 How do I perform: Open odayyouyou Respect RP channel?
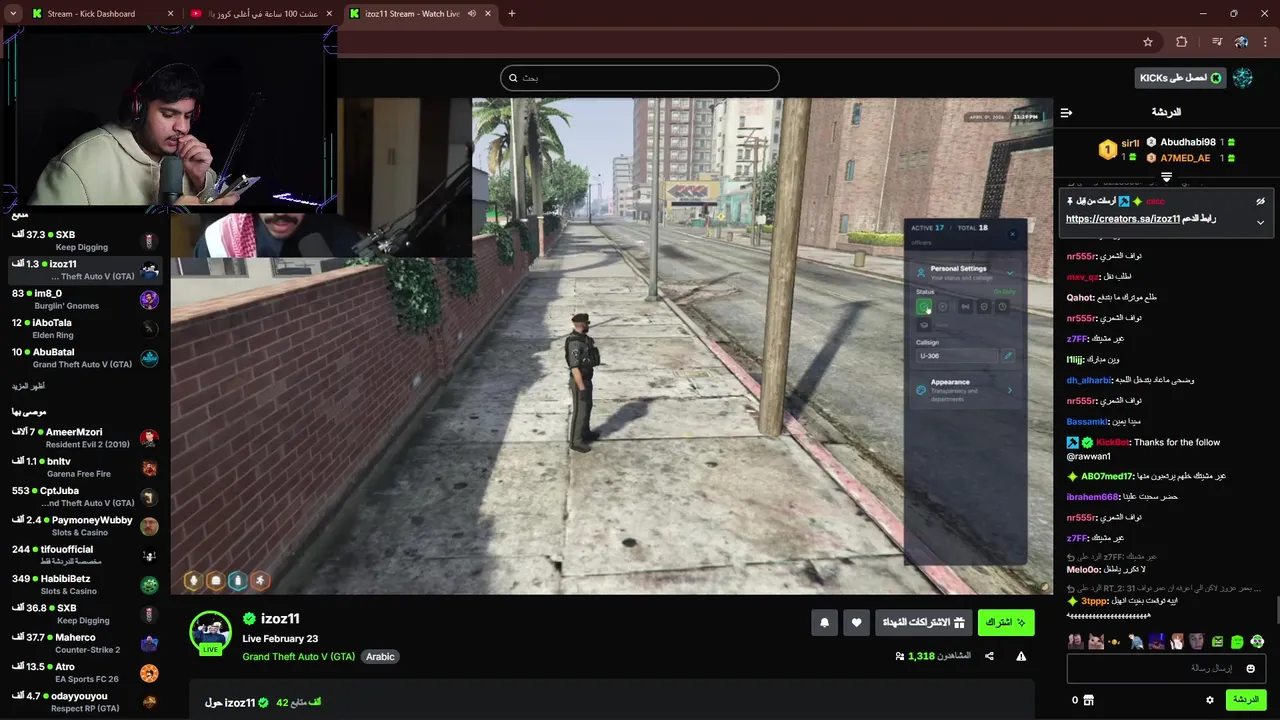coord(85,702)
